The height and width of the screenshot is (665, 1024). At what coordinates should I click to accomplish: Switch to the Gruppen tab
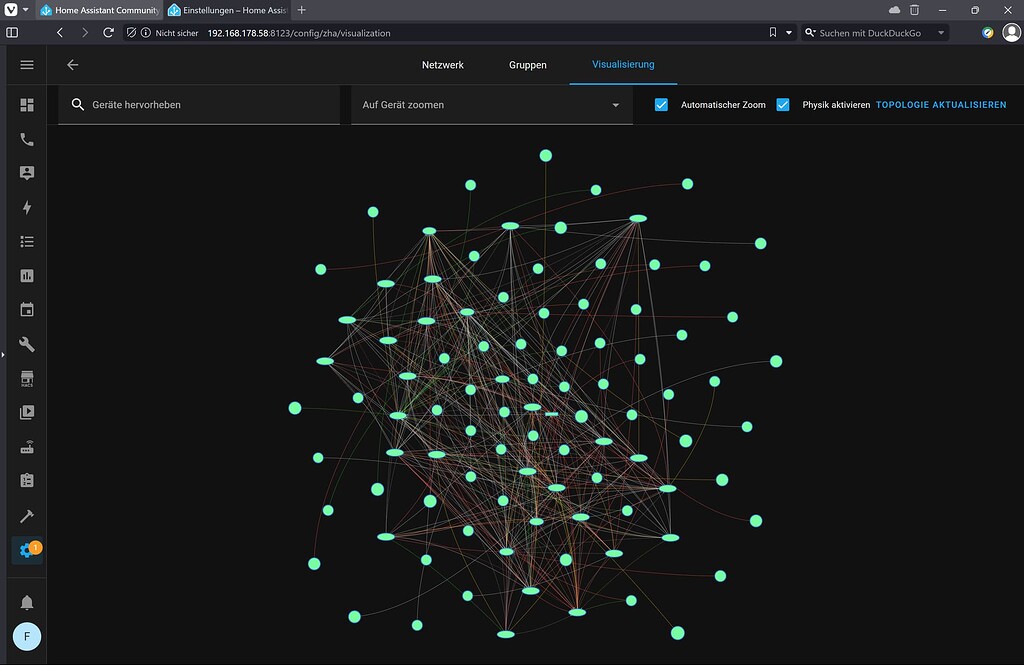[527, 65]
